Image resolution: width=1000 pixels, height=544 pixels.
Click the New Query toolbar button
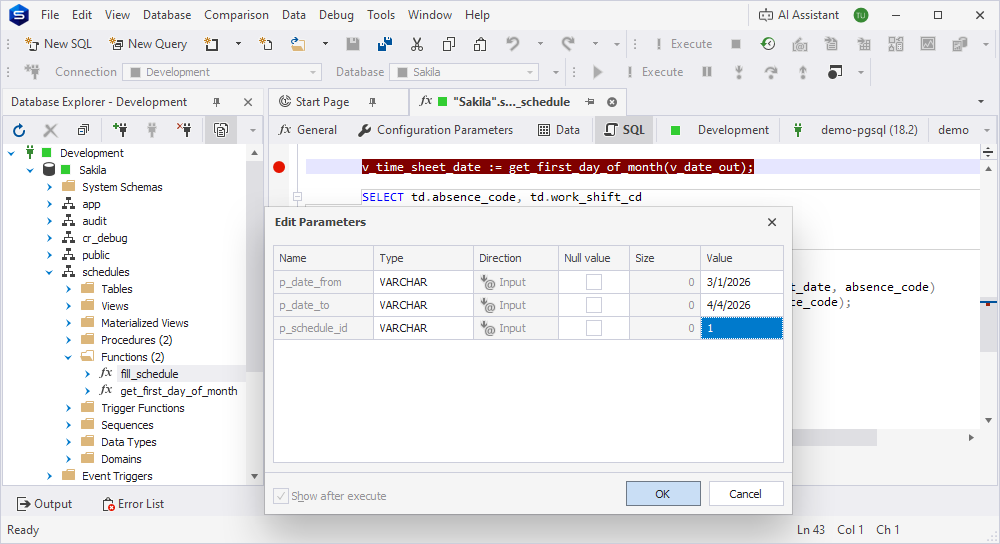pyautogui.click(x=148, y=44)
